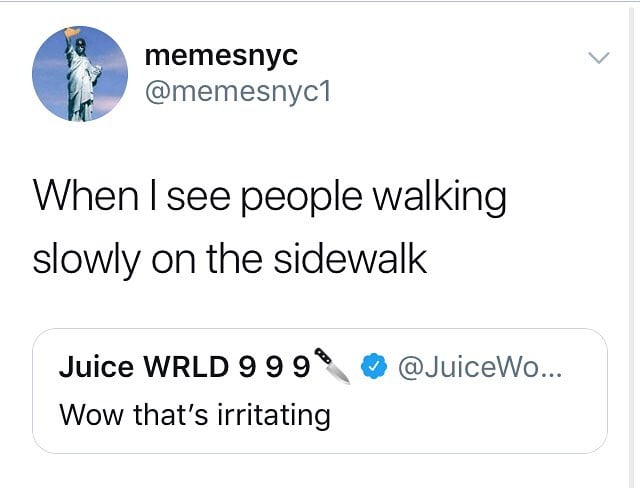This screenshot has width=640, height=488.
Task: Click the word "When" starting the tweet
Action: [86, 196]
